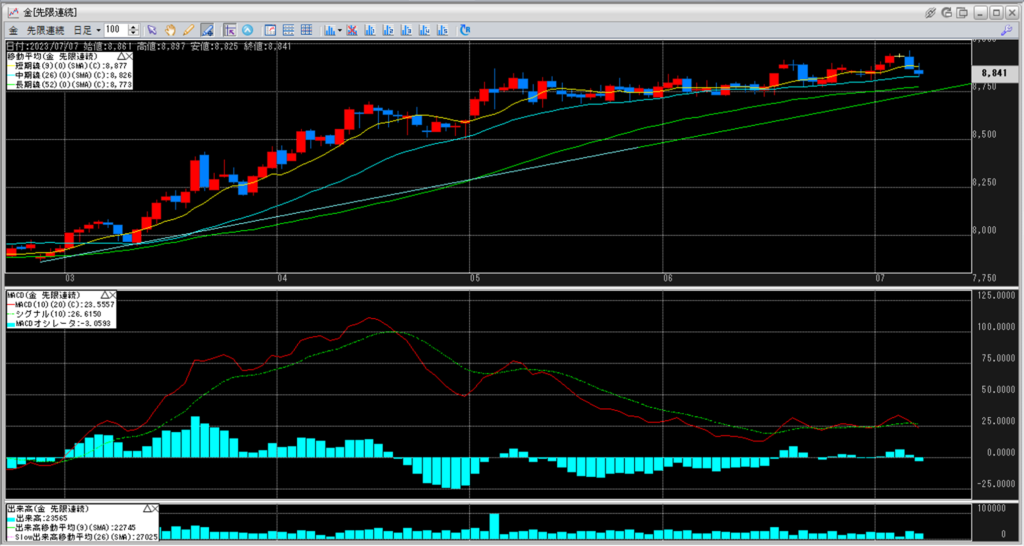1024x546 pixels.
Task: Activate the hand pan tool
Action: 171,30
